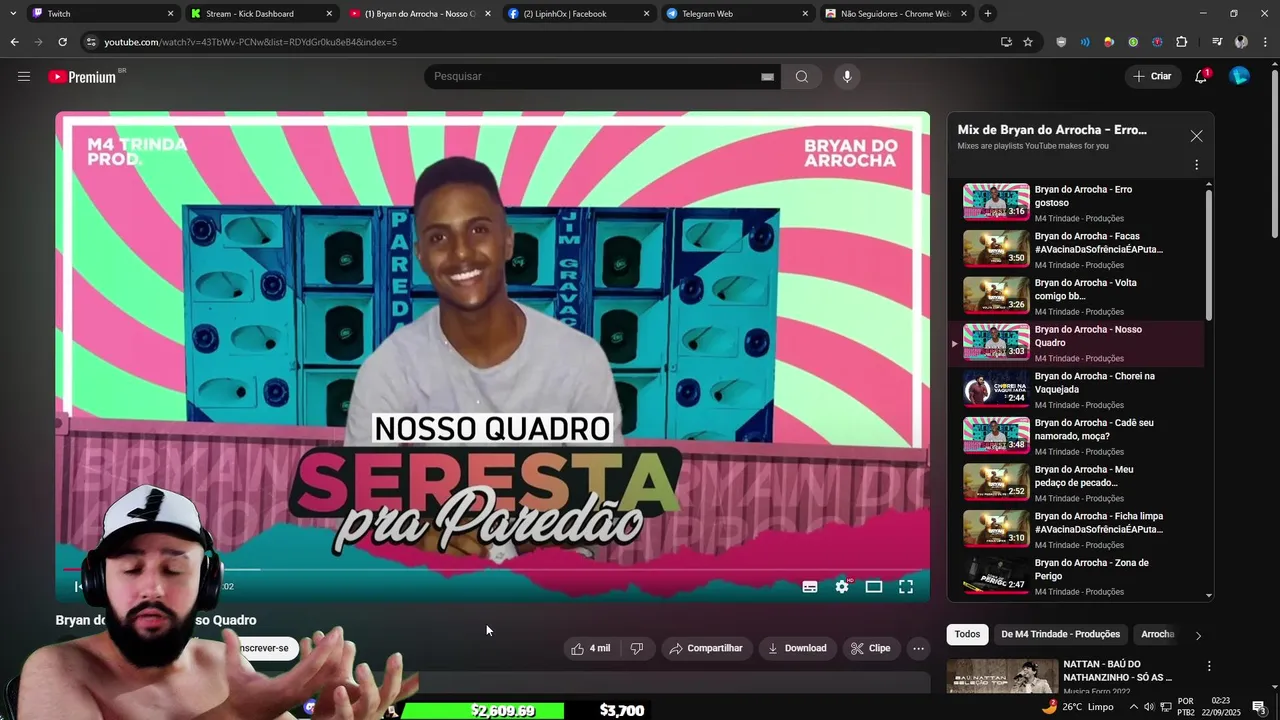This screenshot has height=720, width=1280.
Task: Open the YouTube hamburger guide menu
Action: click(x=24, y=77)
